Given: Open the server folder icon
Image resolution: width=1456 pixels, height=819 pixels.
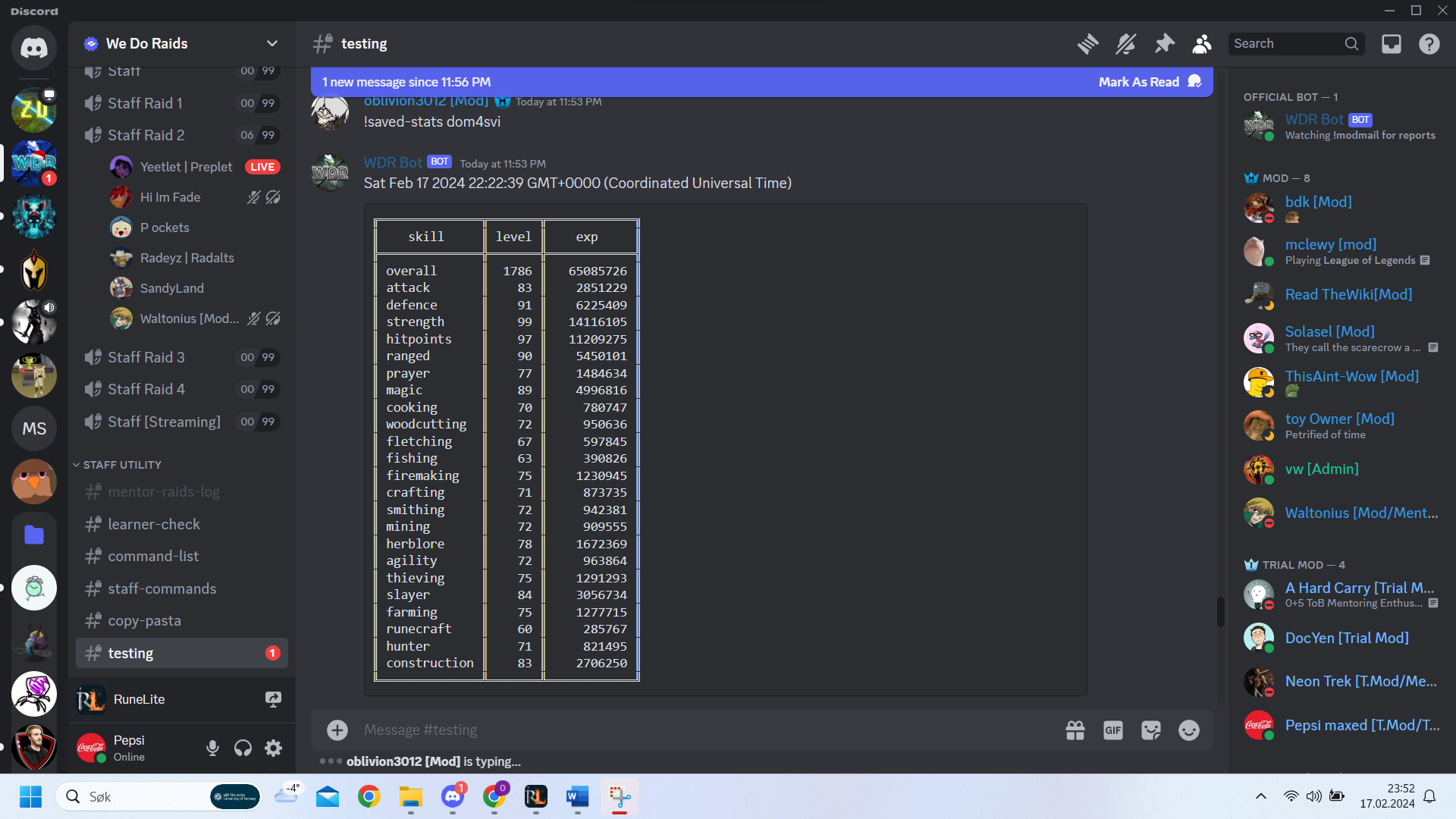Looking at the screenshot, I should tap(34, 535).
